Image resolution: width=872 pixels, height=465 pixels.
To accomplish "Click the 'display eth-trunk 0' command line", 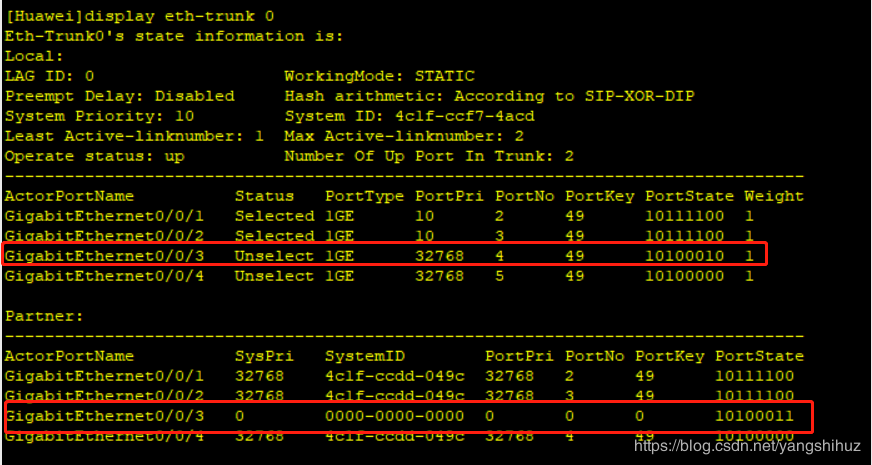I will (x=140, y=16).
